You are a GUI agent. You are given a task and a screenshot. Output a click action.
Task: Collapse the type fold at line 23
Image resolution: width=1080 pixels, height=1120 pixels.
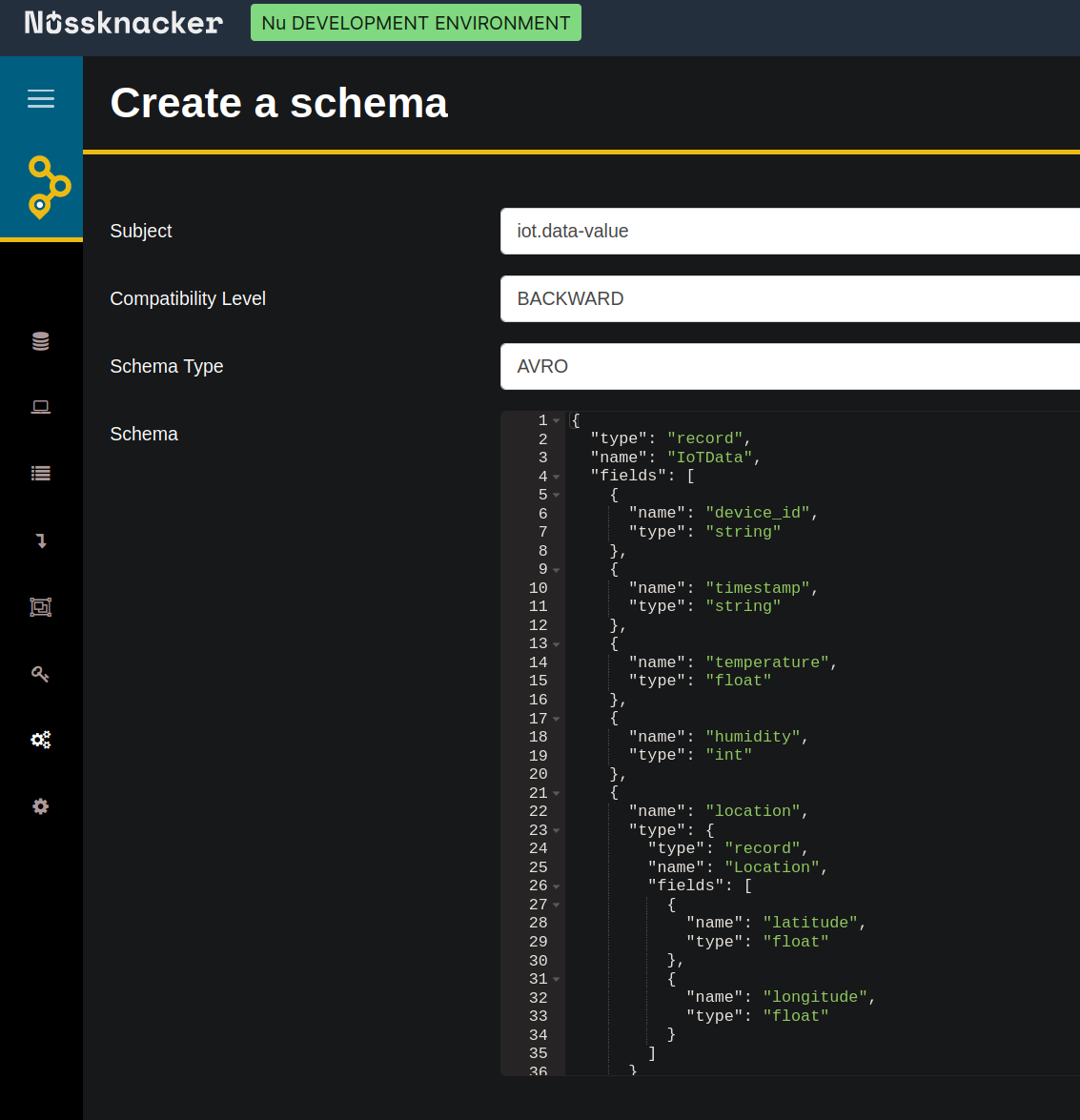(x=557, y=831)
